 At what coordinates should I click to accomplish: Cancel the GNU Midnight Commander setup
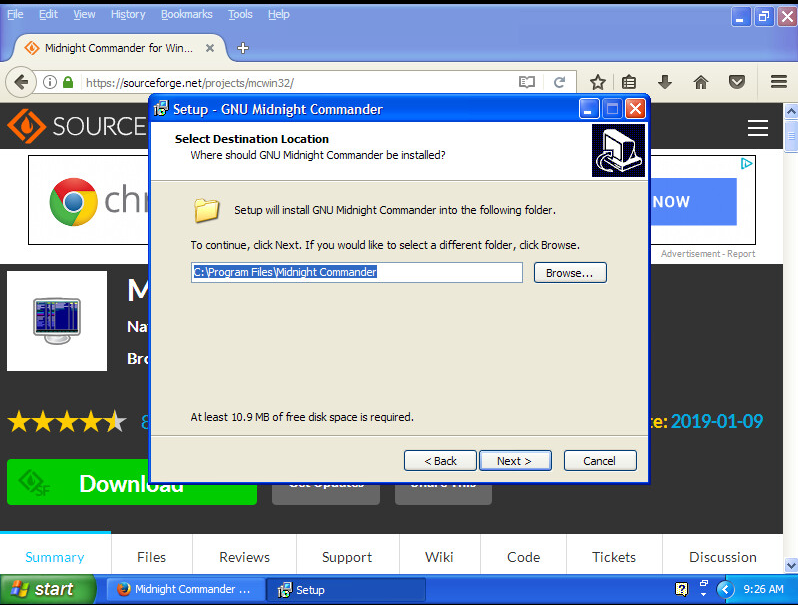pos(600,460)
